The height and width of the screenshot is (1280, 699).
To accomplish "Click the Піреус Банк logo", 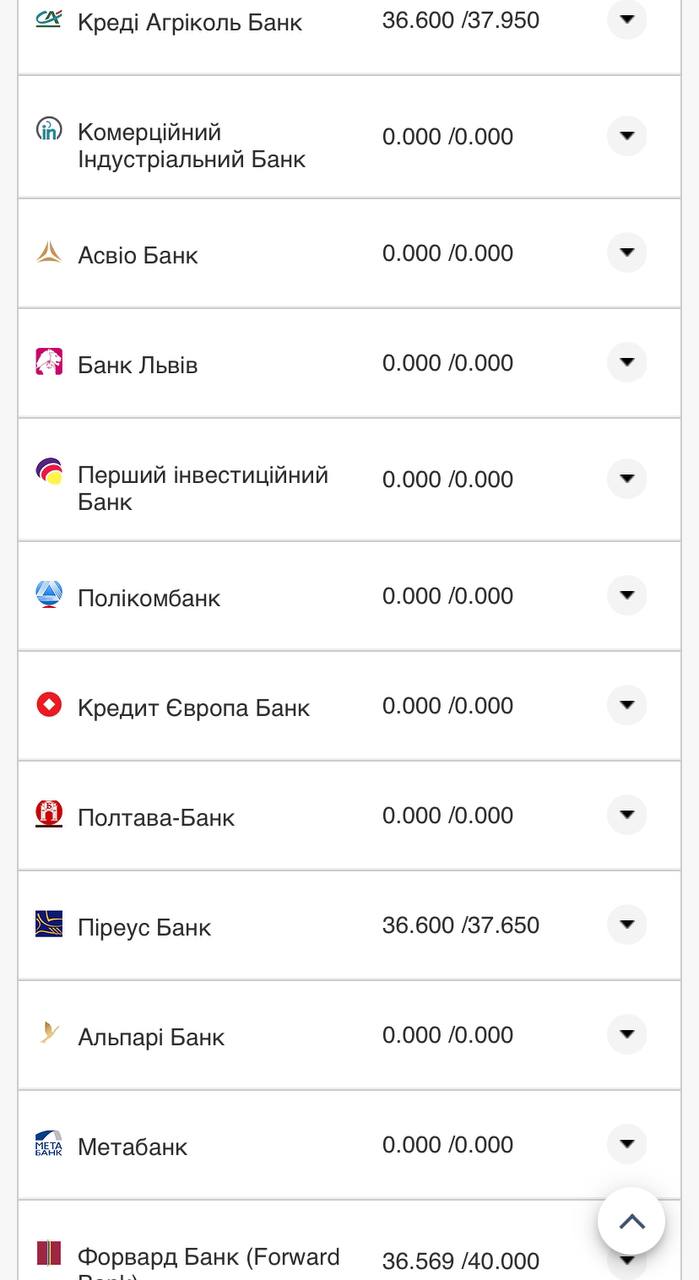I will (49, 925).
